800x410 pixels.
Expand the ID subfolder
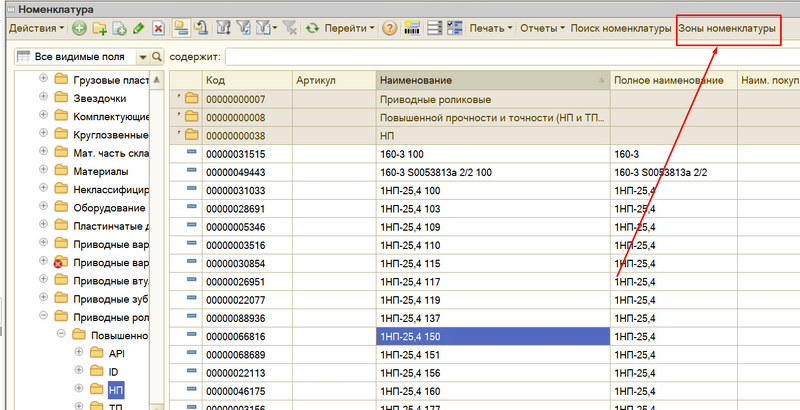[79, 371]
